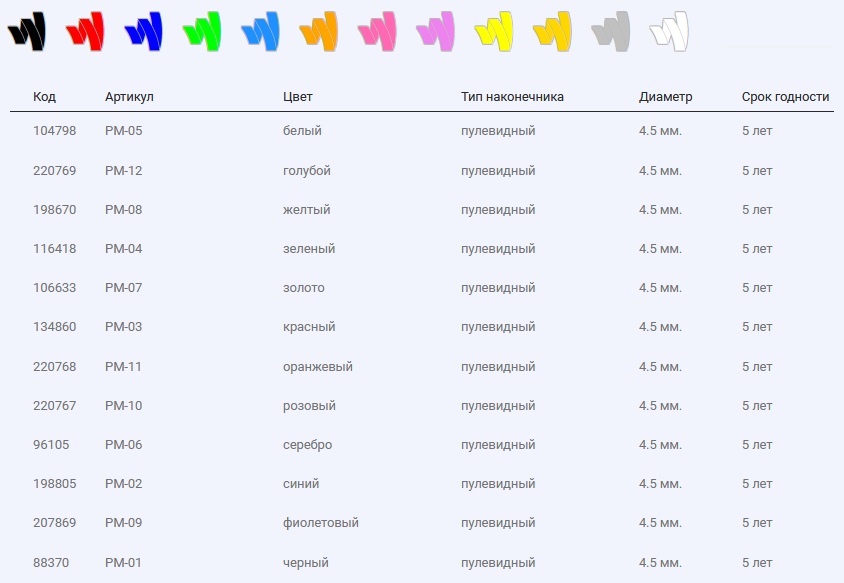Click the color name "черный"

click(306, 563)
